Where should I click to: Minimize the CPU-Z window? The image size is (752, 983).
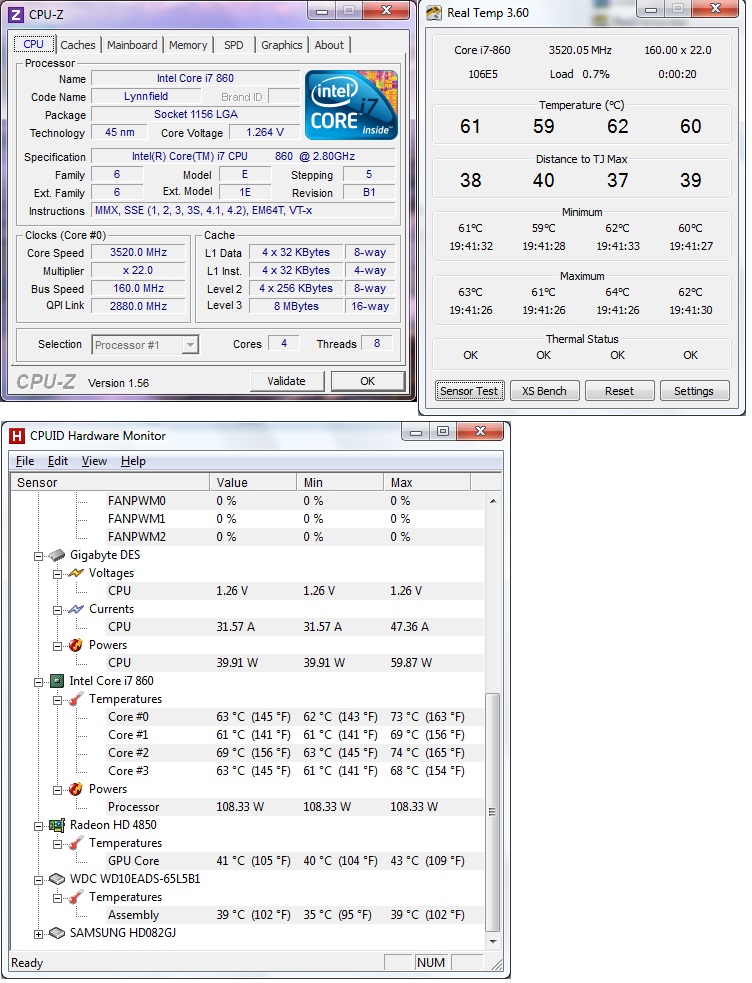point(321,11)
